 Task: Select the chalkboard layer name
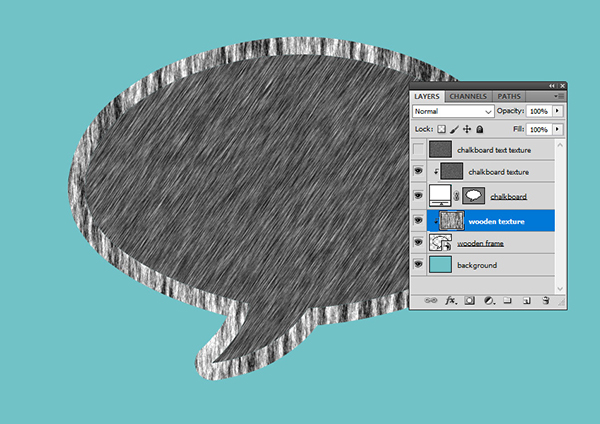pos(508,196)
